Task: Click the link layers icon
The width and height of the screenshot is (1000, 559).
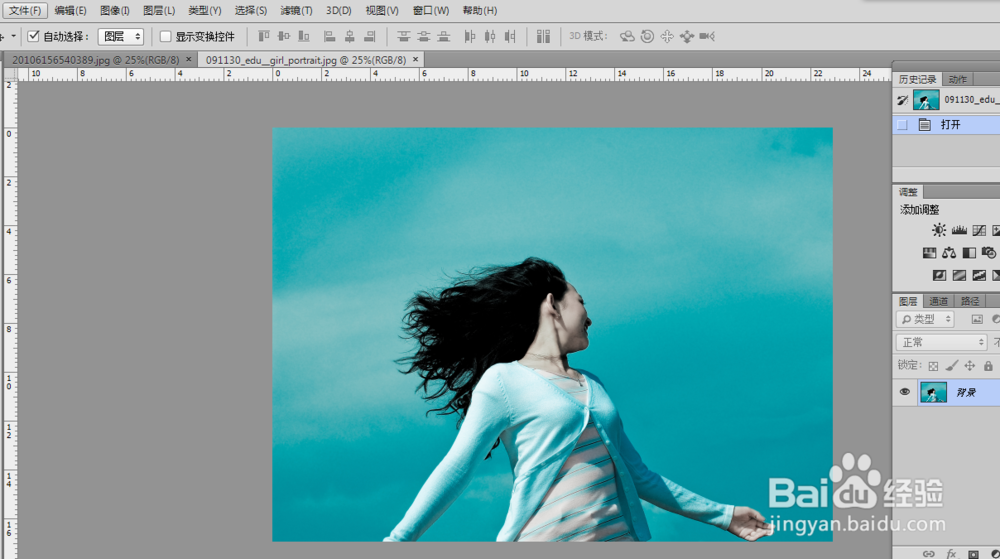Action: (x=929, y=554)
